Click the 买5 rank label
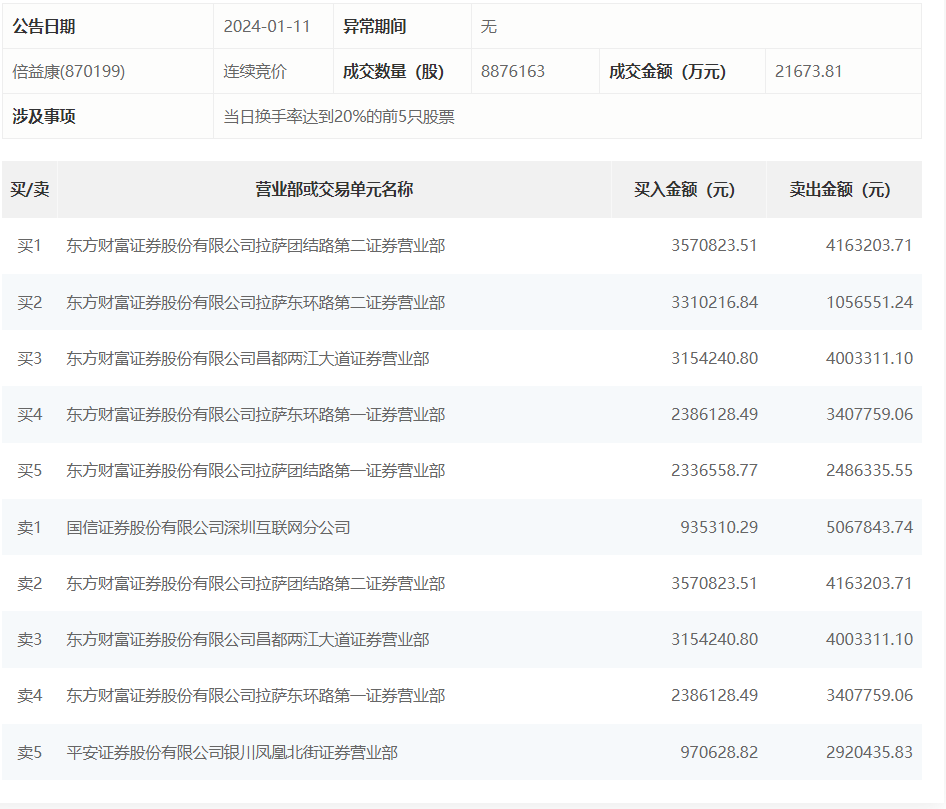 (x=30, y=471)
